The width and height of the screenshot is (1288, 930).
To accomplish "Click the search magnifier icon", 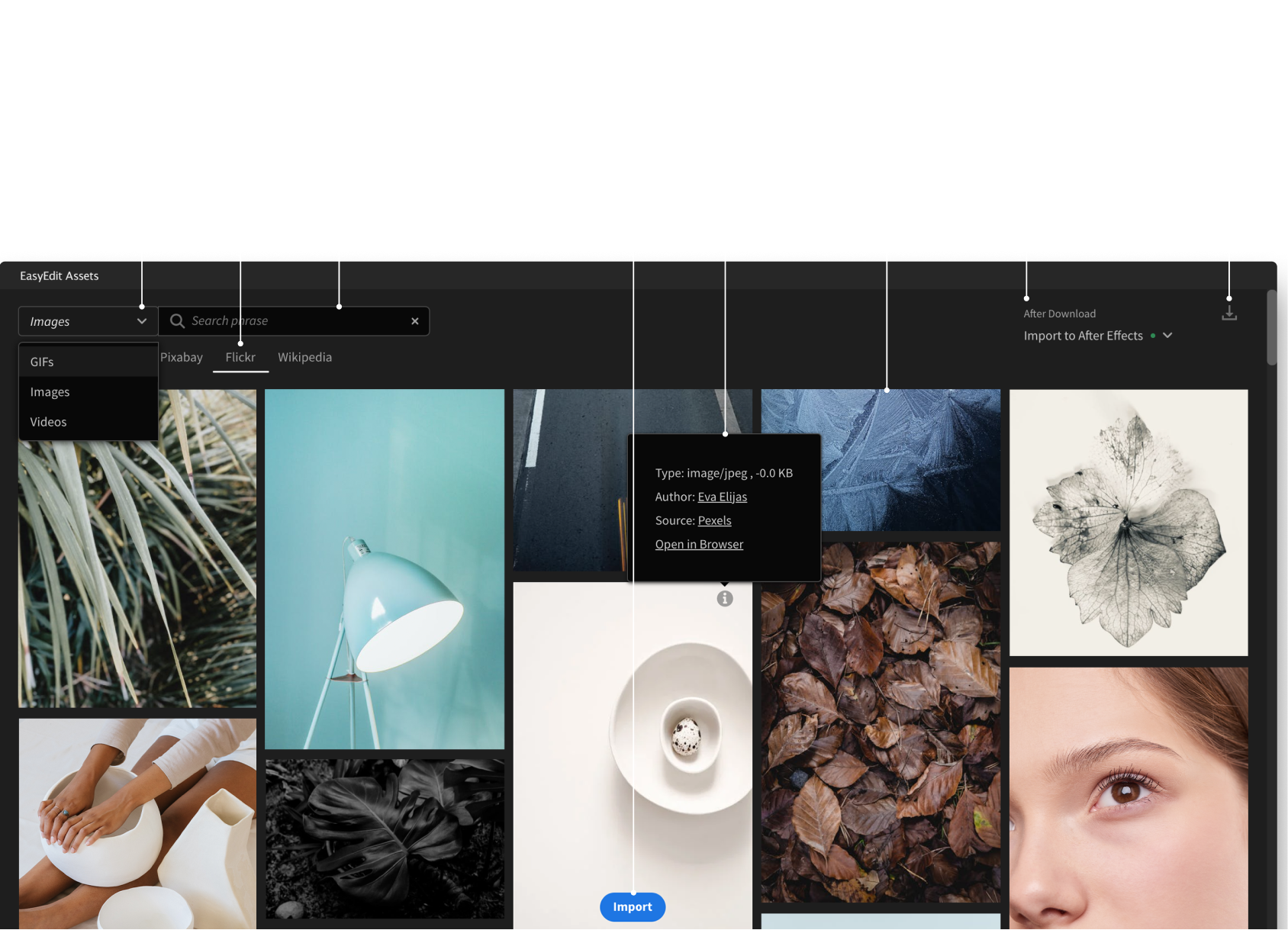I will (177, 321).
